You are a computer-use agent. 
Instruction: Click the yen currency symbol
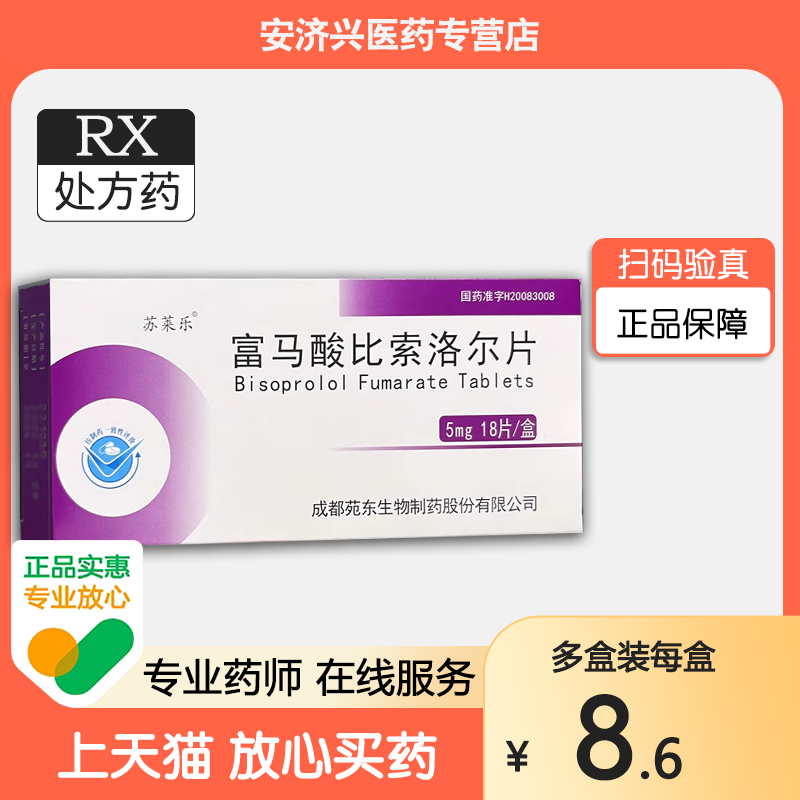point(518,756)
